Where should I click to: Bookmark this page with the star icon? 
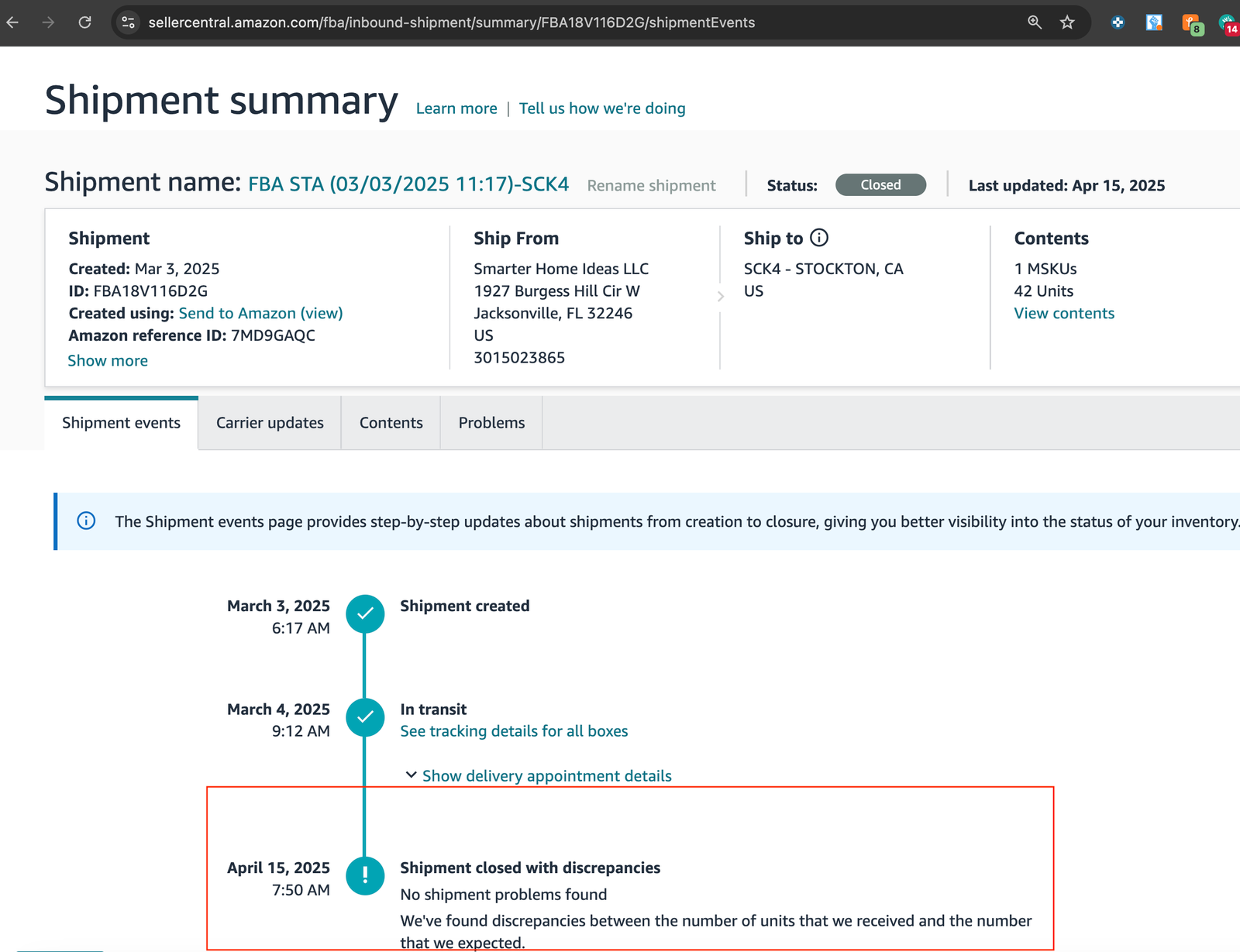pyautogui.click(x=1067, y=22)
